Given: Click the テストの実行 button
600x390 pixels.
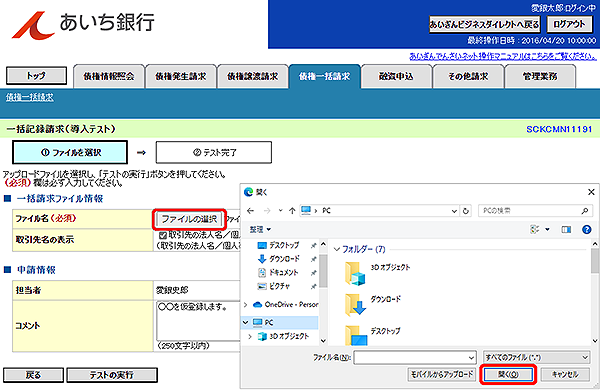Looking at the screenshot, I should coord(112,375).
